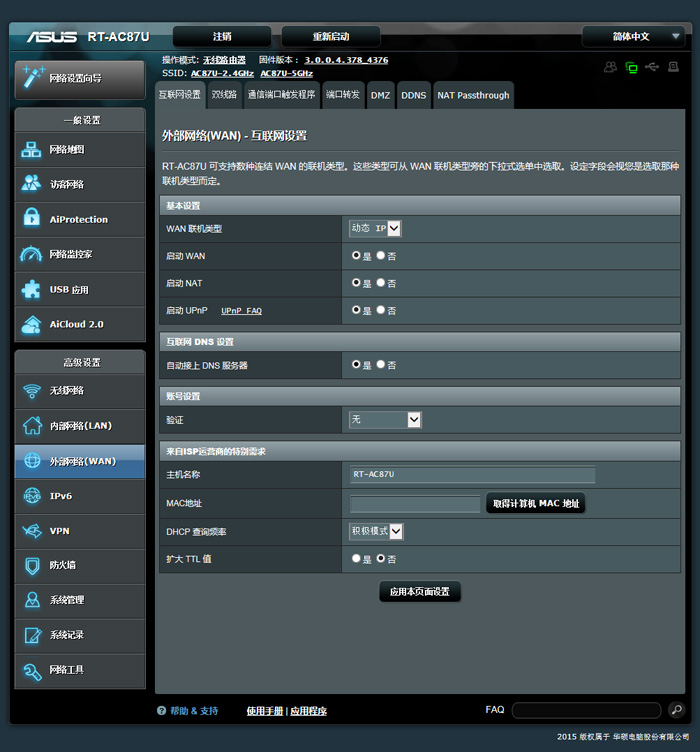Click the guest clients status icon
Viewport: 700px width, 752px height.
[x=610, y=67]
